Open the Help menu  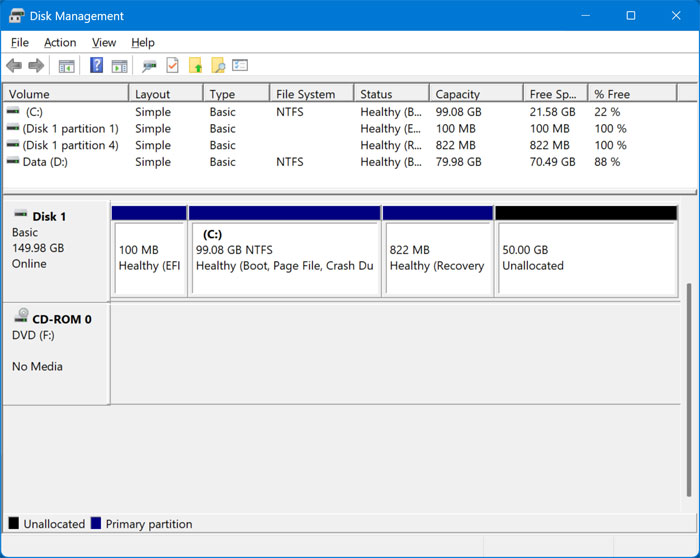[x=143, y=42]
